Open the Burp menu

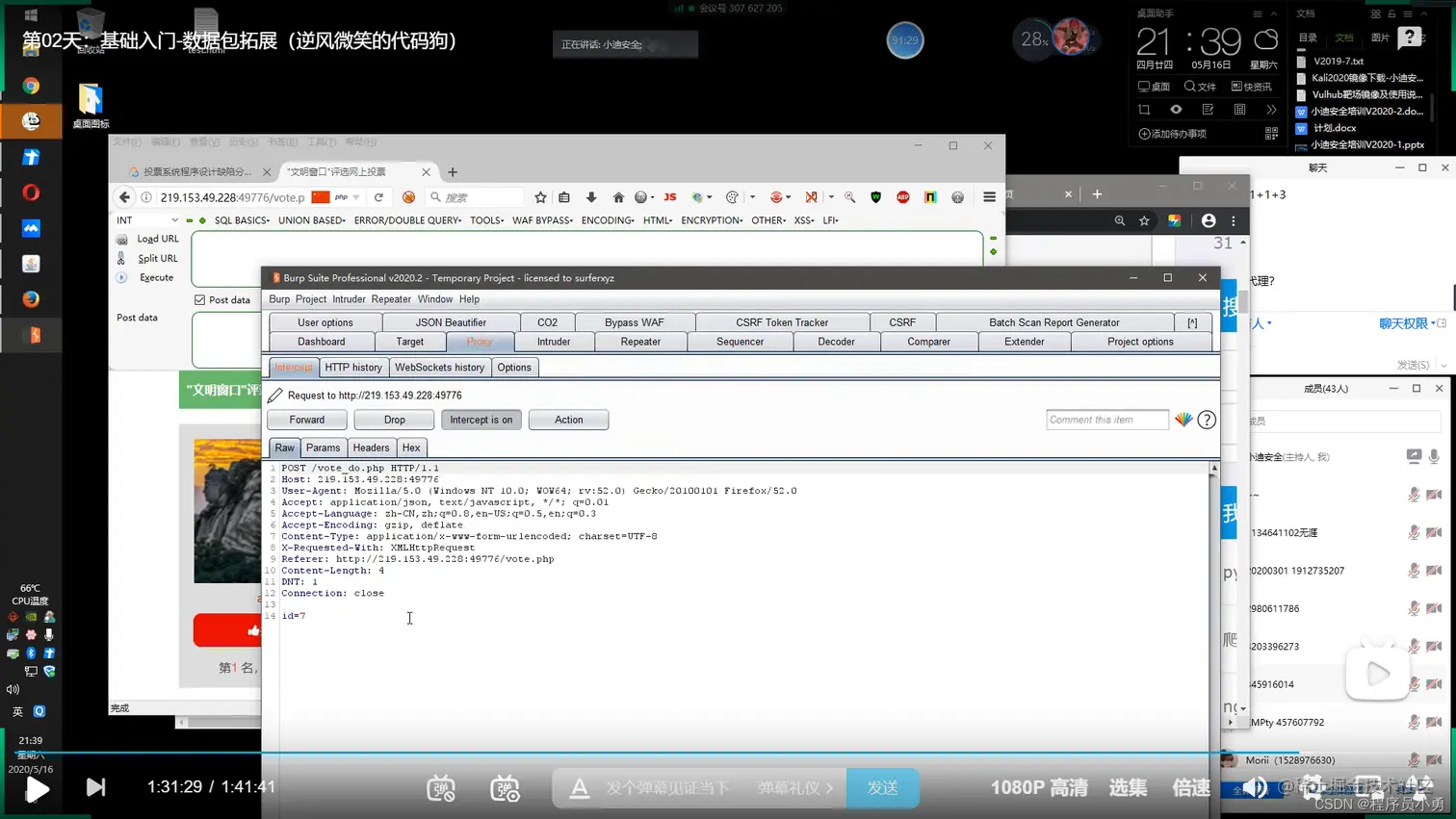point(279,299)
